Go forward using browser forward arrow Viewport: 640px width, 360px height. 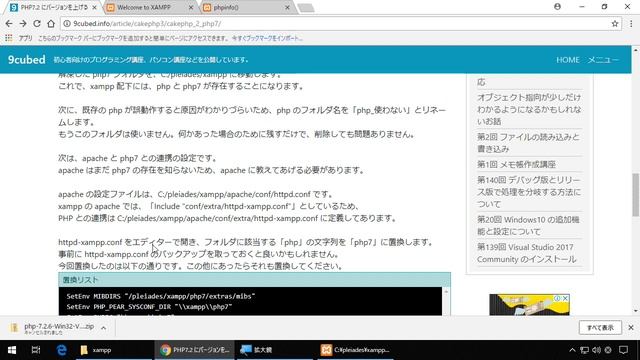(23, 24)
